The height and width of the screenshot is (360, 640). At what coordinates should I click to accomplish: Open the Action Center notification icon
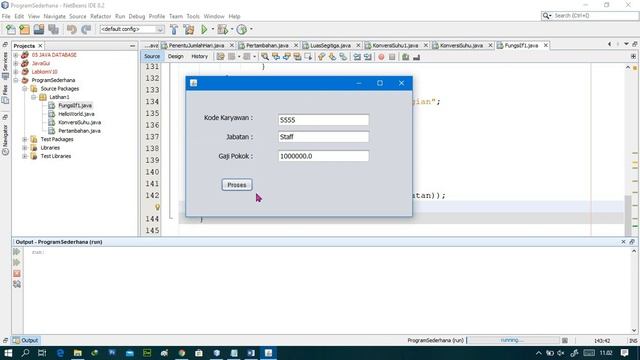click(x=624, y=353)
